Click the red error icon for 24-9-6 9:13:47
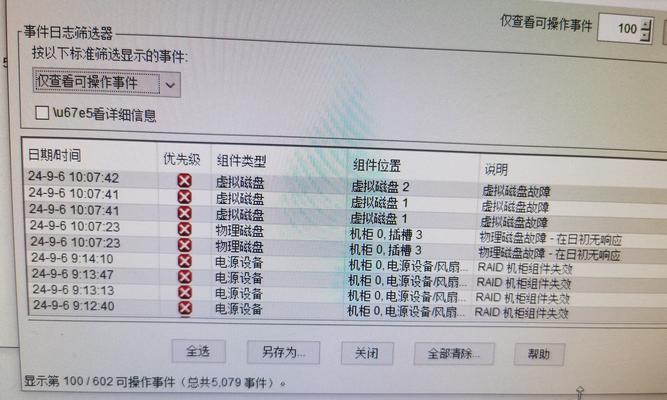Screen dimensions: 667x400 click(x=185, y=277)
